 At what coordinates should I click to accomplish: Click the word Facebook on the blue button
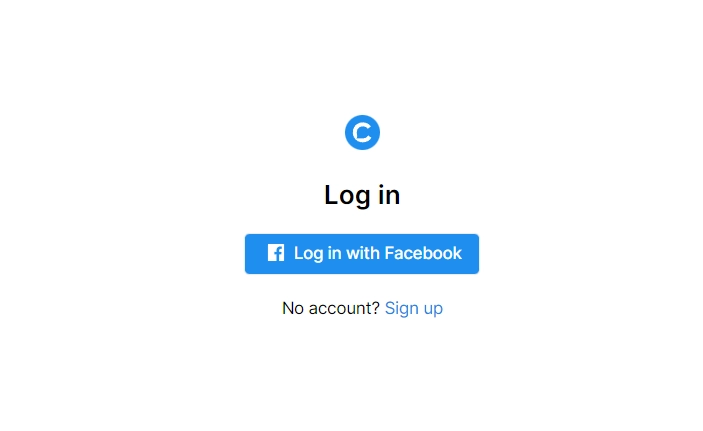423,253
